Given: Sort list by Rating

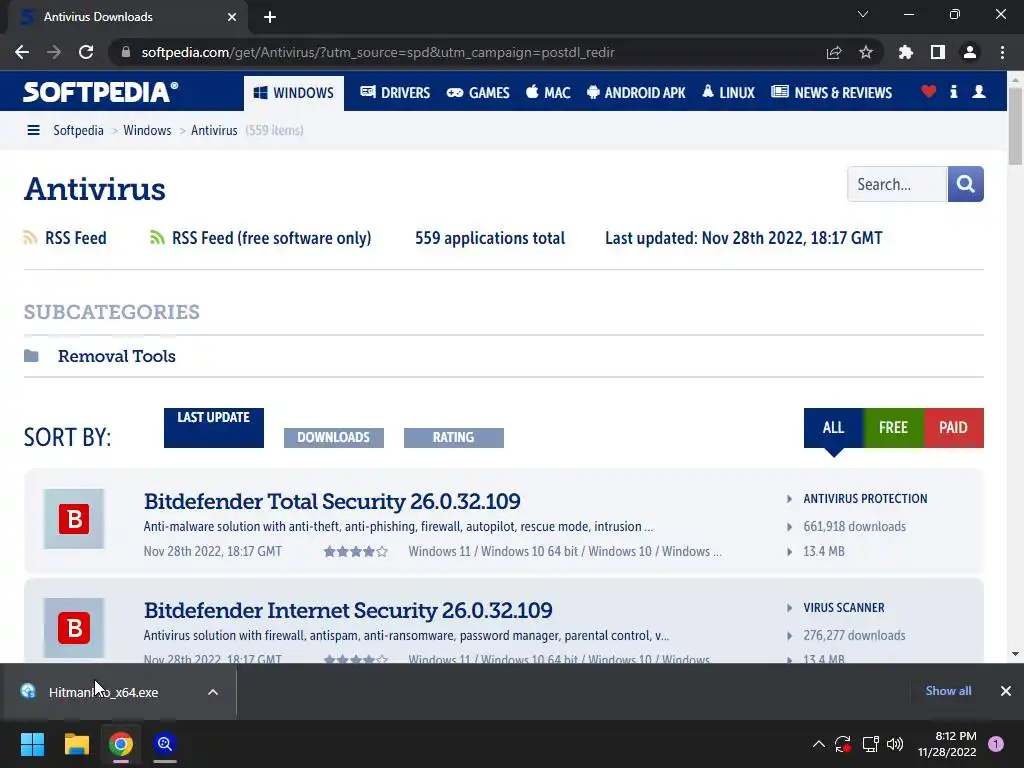Looking at the screenshot, I should pyautogui.click(x=454, y=438).
